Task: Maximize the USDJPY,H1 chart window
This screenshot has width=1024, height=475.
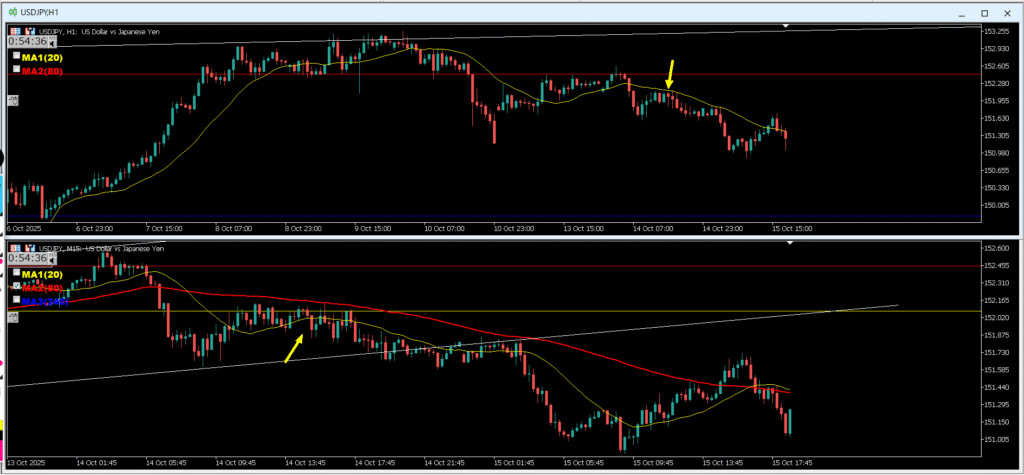Action: (984, 12)
